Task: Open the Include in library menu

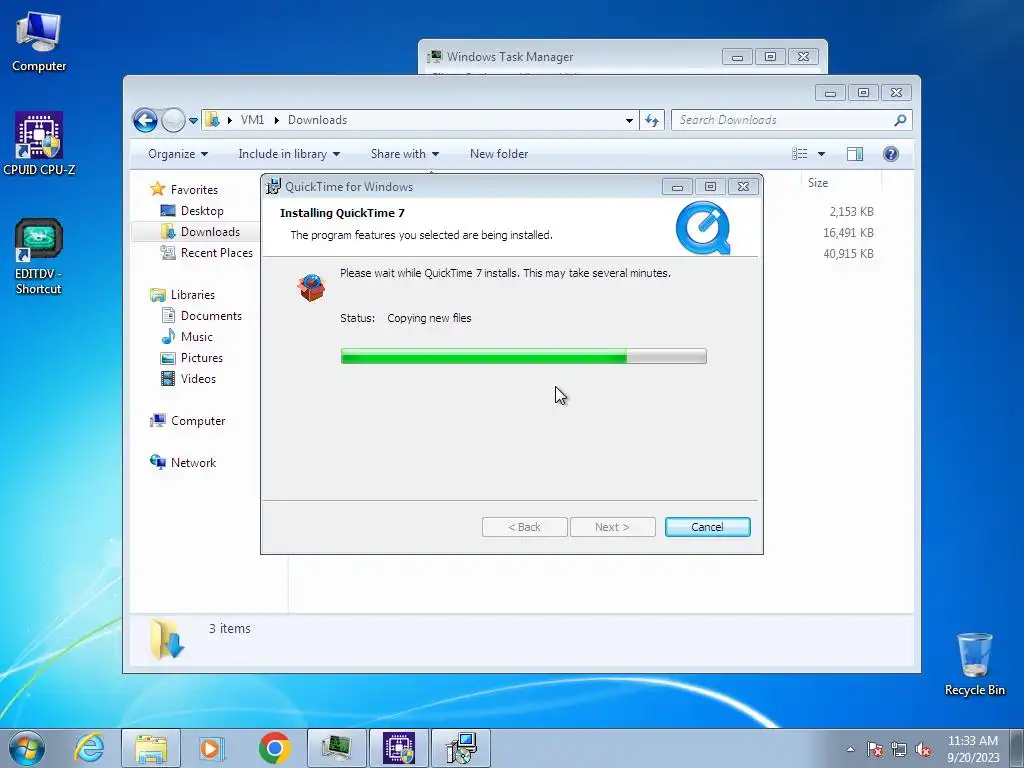Action: click(289, 154)
